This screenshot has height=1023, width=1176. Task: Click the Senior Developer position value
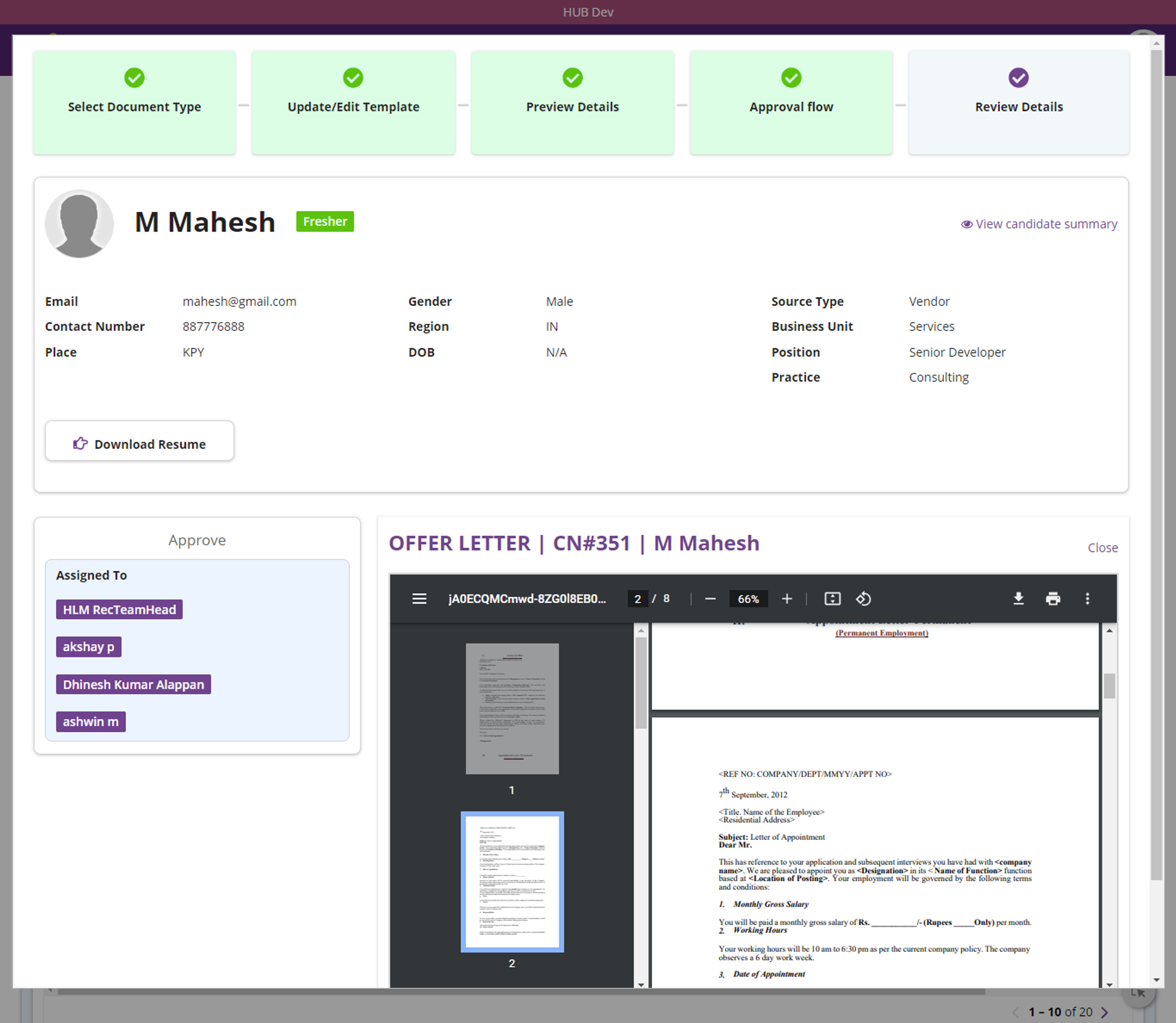957,352
